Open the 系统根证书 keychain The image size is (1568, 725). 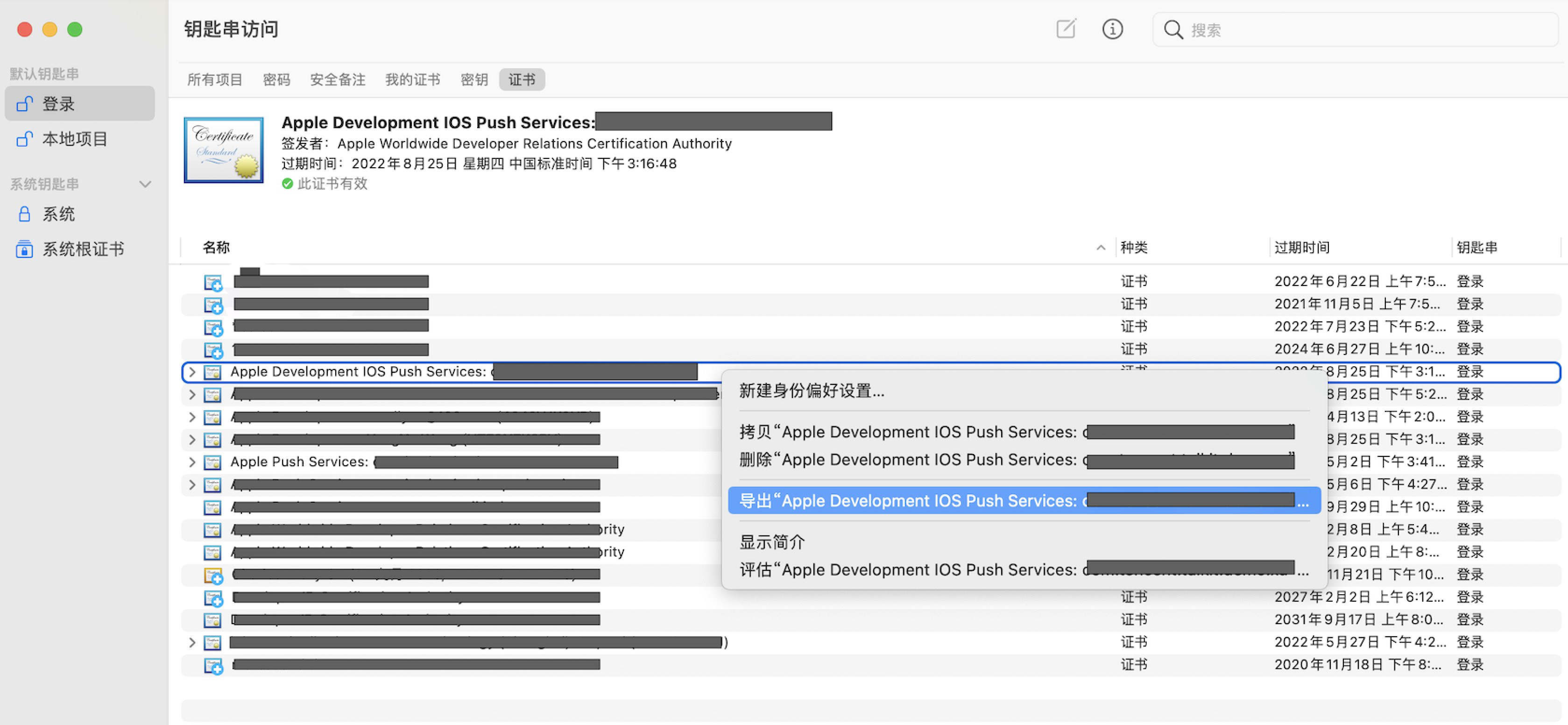pyautogui.click(x=83, y=249)
